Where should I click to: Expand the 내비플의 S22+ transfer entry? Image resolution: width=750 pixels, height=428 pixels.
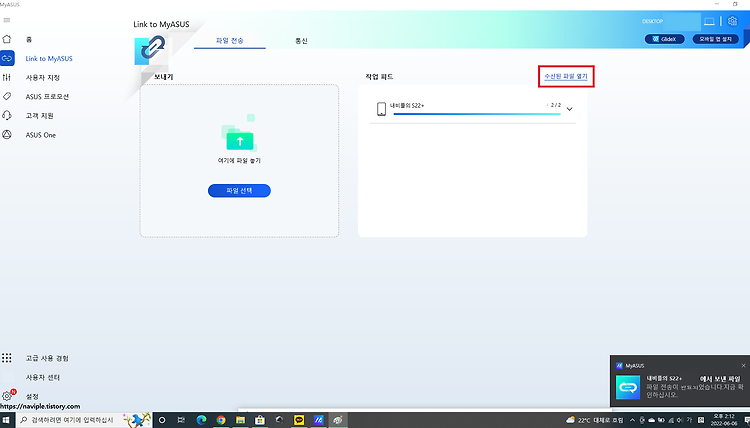pyautogui.click(x=570, y=109)
